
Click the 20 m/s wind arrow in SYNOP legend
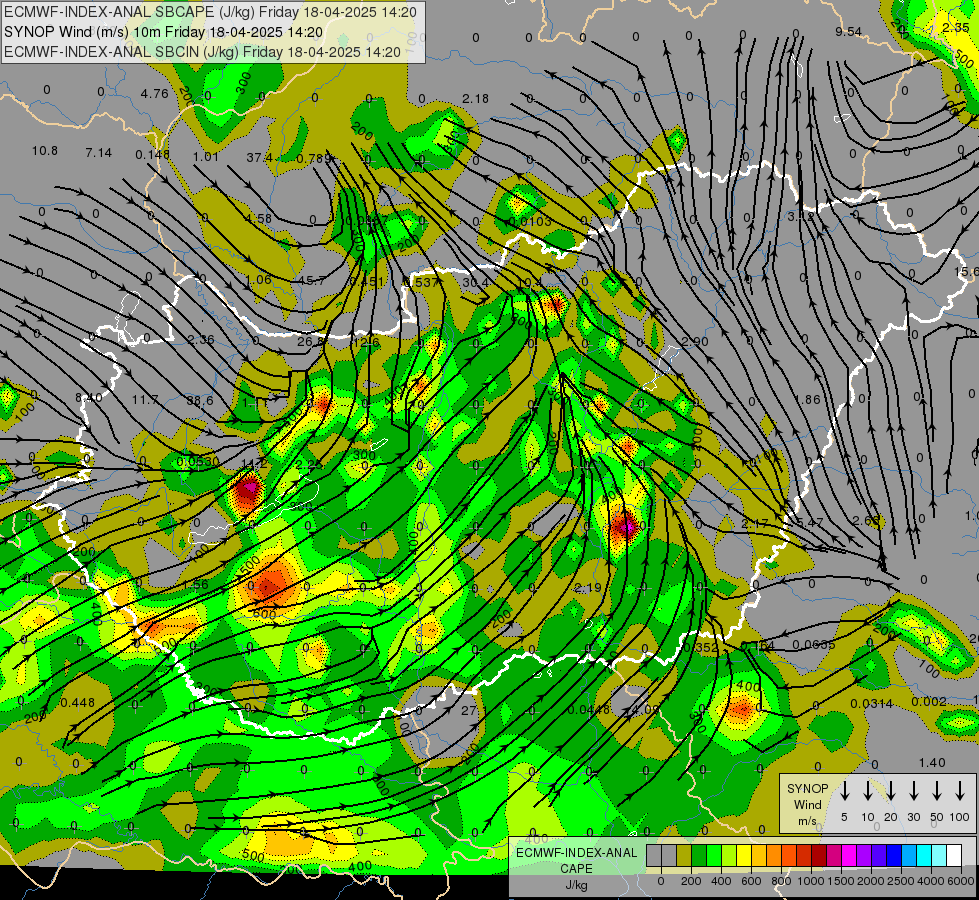(891, 791)
